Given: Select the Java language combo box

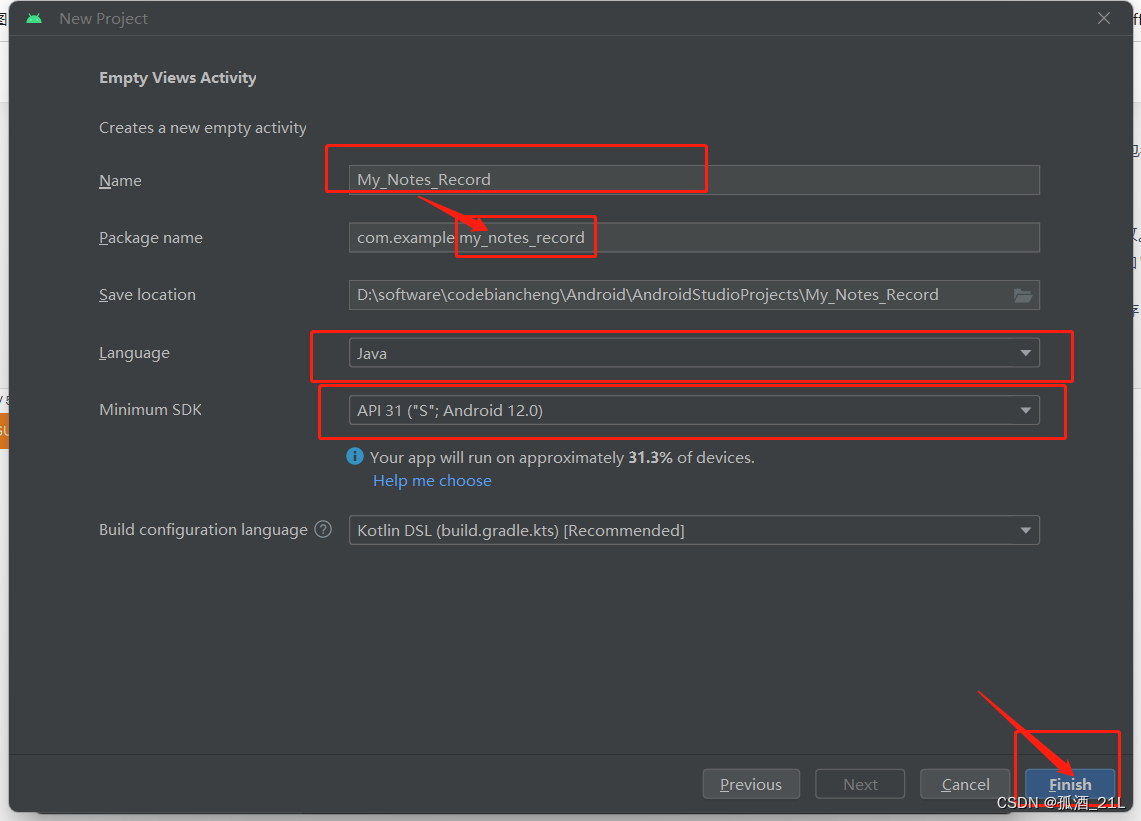Looking at the screenshot, I should pyautogui.click(x=694, y=353).
